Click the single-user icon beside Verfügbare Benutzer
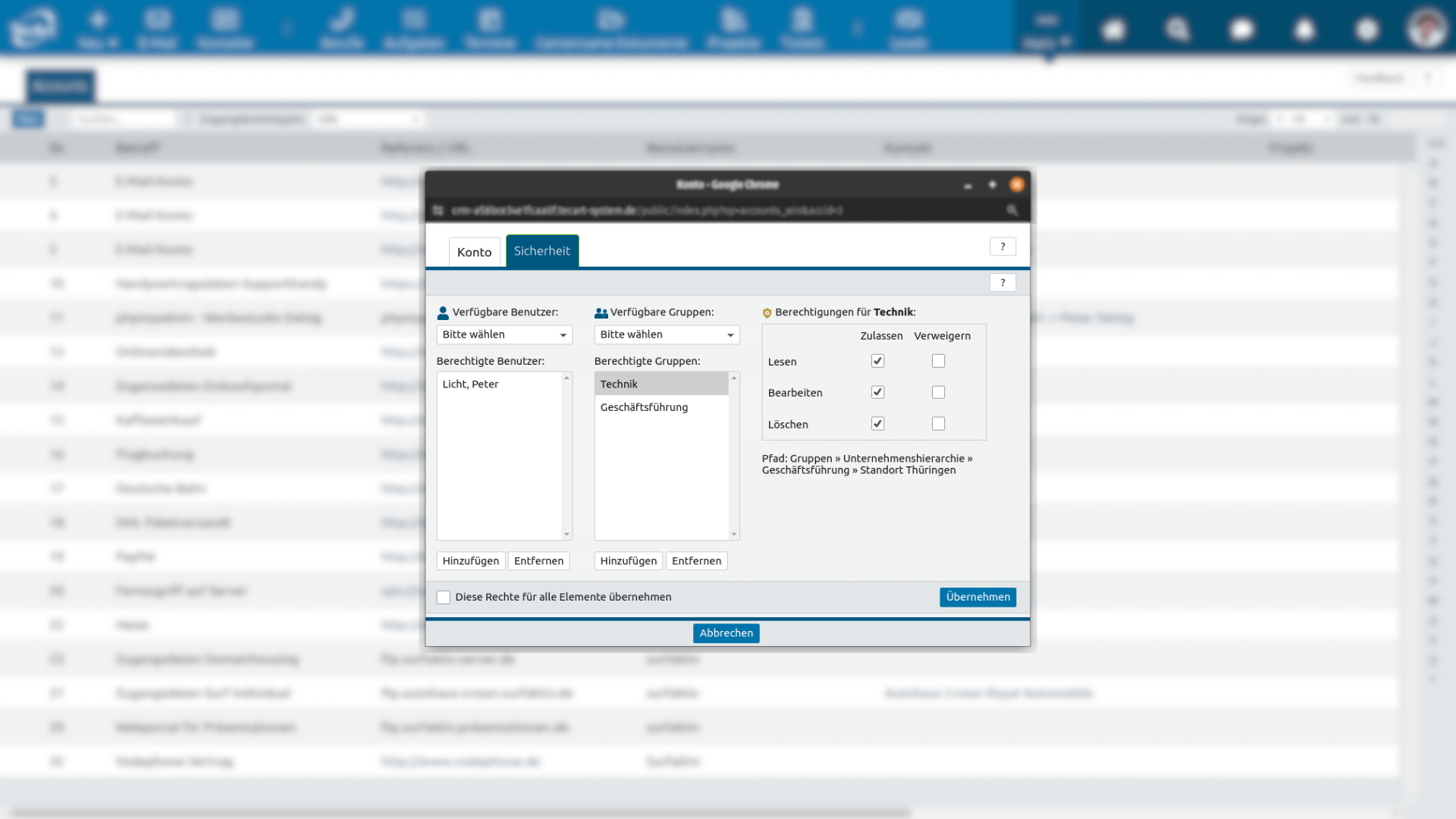The image size is (1456, 819). [443, 312]
